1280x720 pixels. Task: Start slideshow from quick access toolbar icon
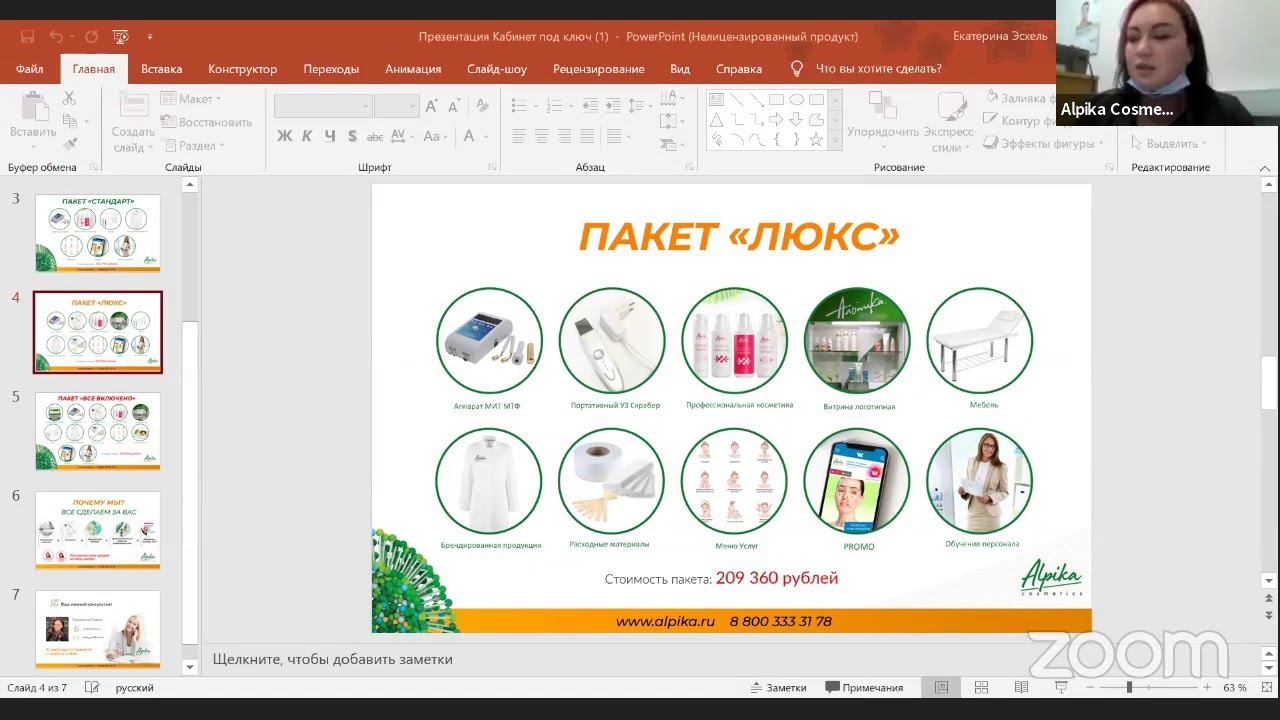pyautogui.click(x=121, y=37)
